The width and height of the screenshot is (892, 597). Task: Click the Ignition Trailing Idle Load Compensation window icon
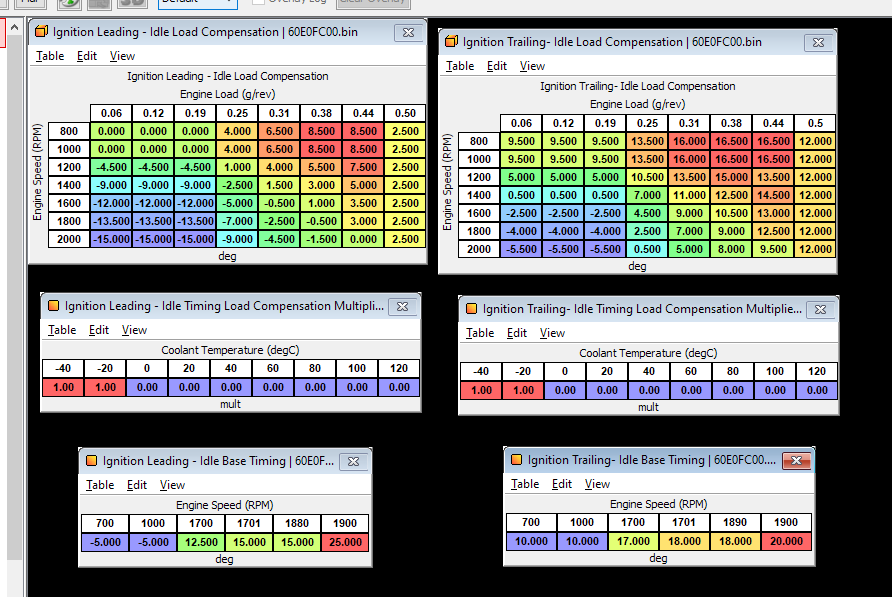pos(451,42)
